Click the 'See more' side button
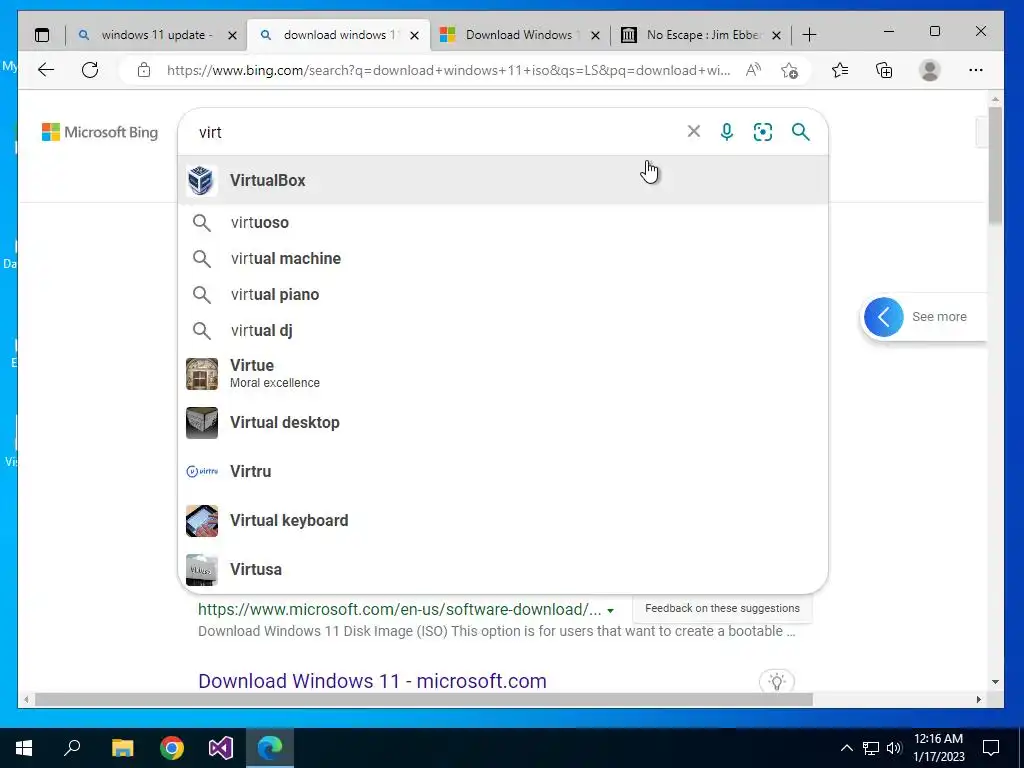Screen dimensions: 1024x768 click(924, 317)
